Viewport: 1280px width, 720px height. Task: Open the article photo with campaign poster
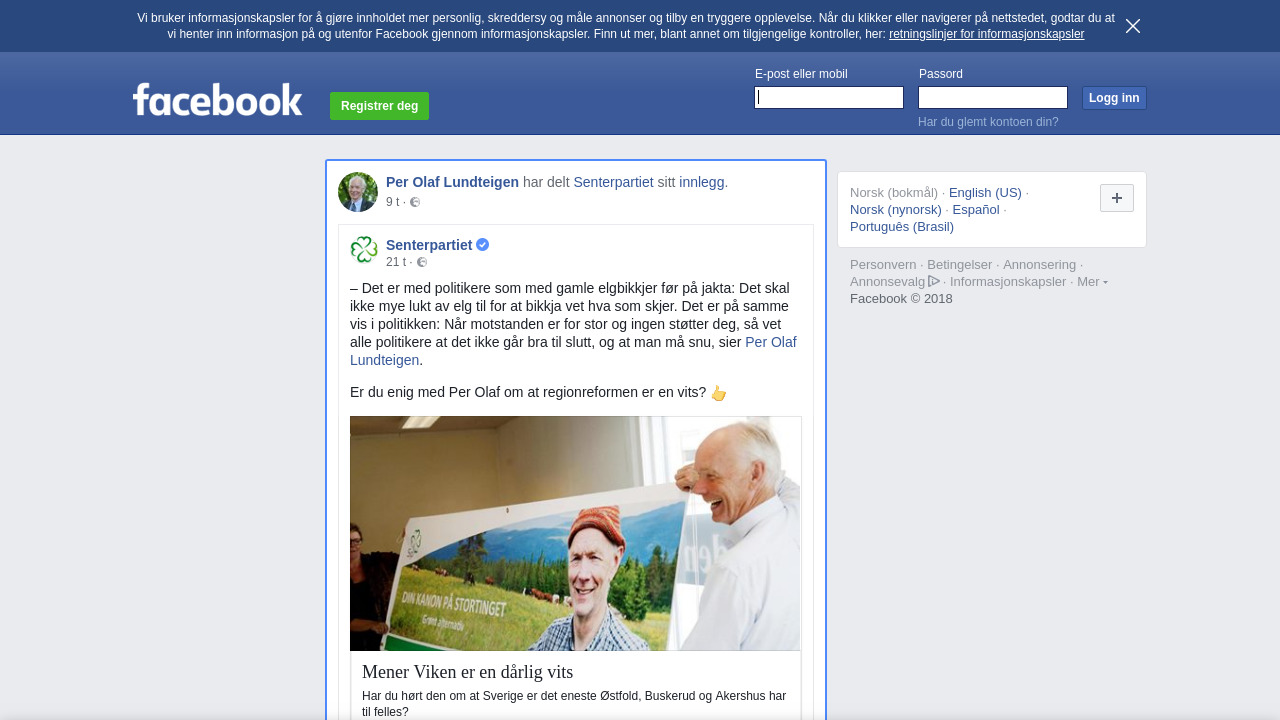coord(575,533)
